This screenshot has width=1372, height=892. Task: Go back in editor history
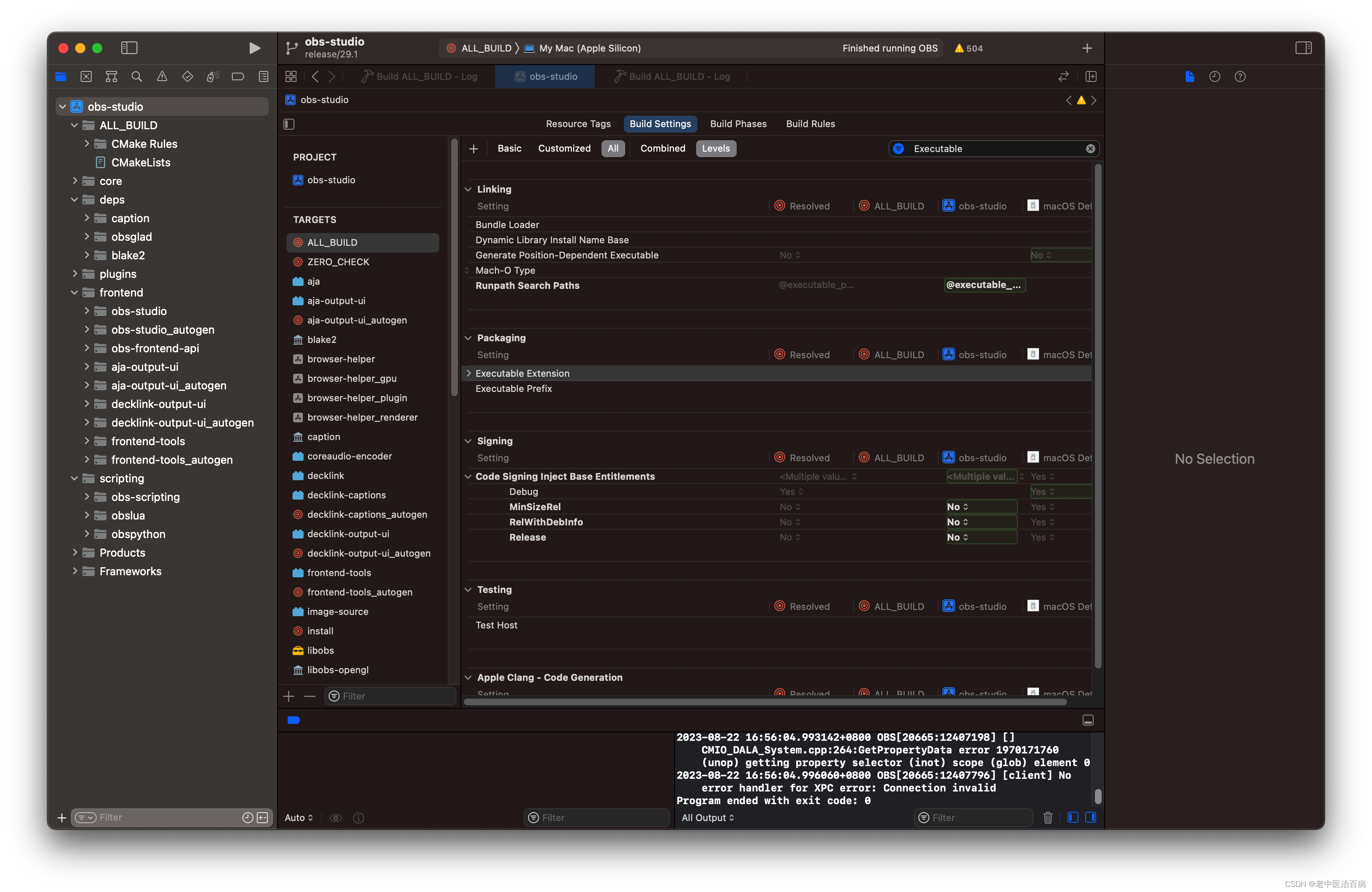point(315,76)
